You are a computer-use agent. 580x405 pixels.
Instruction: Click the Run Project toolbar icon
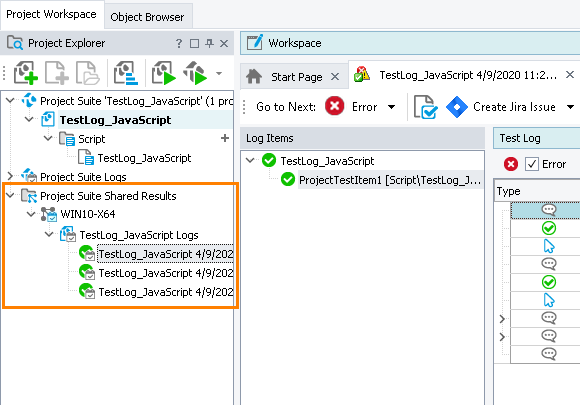(163, 73)
